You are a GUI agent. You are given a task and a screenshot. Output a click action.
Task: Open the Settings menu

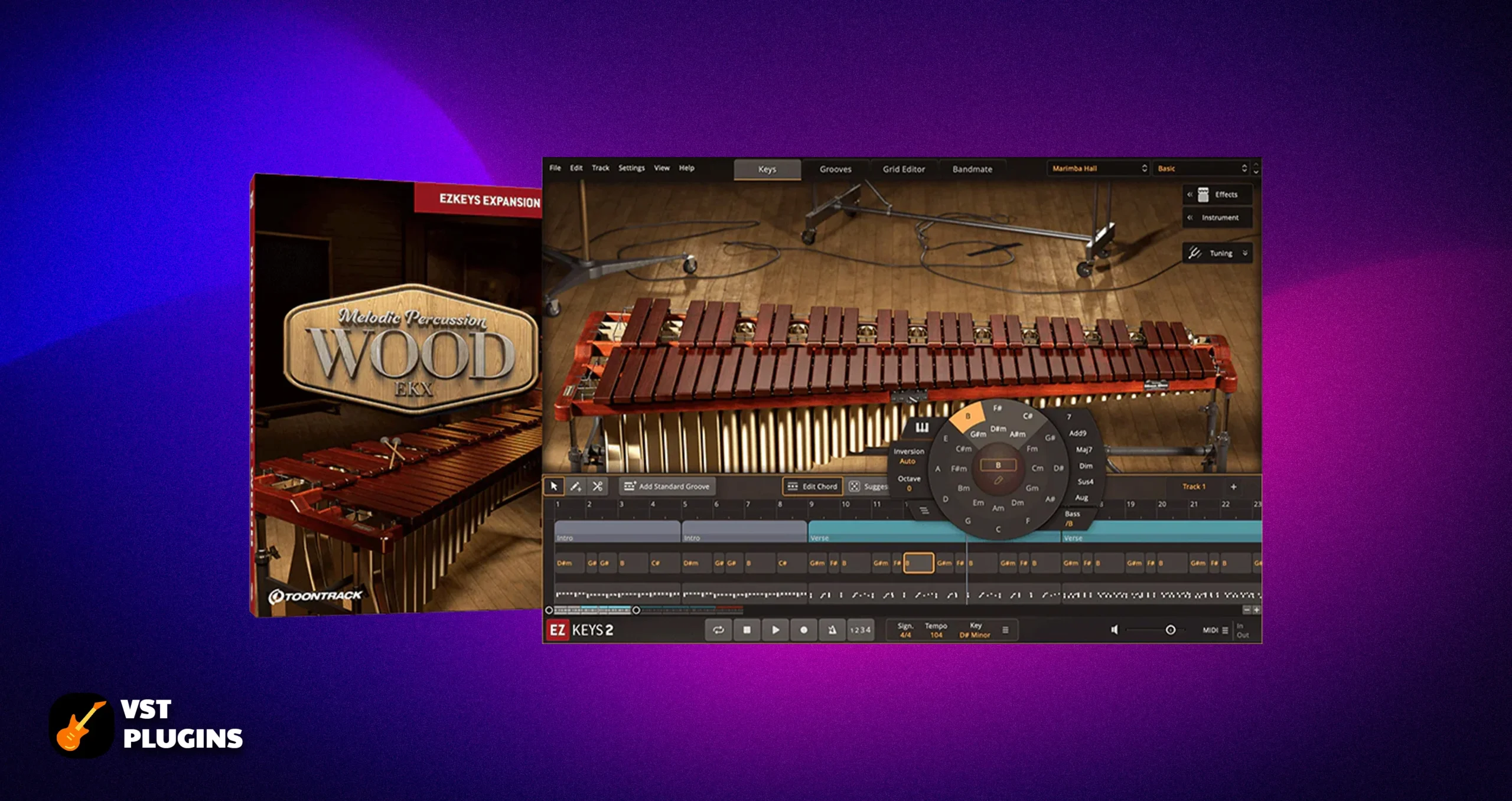pos(631,168)
